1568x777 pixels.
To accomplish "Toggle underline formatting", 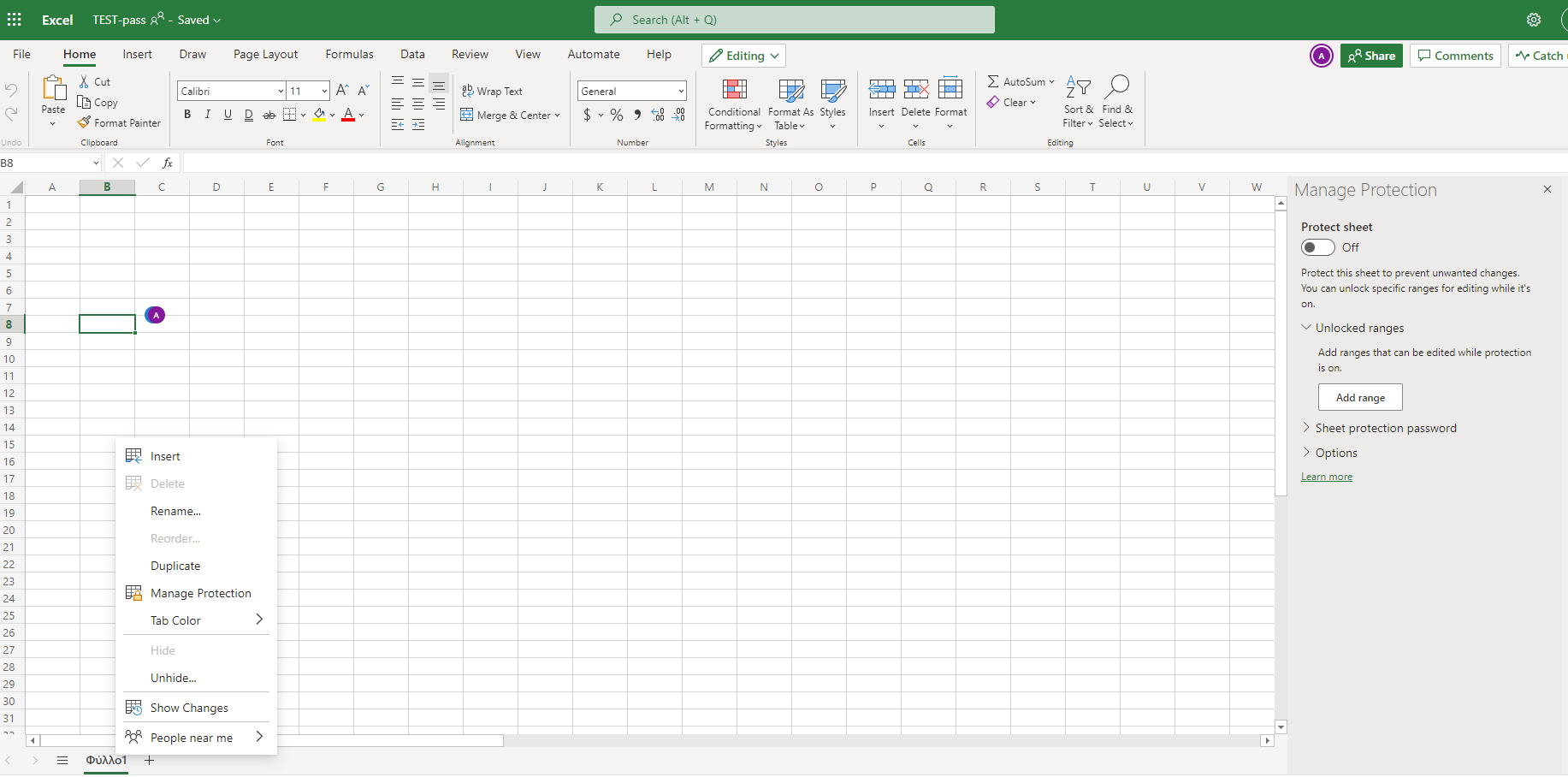I will 228,114.
